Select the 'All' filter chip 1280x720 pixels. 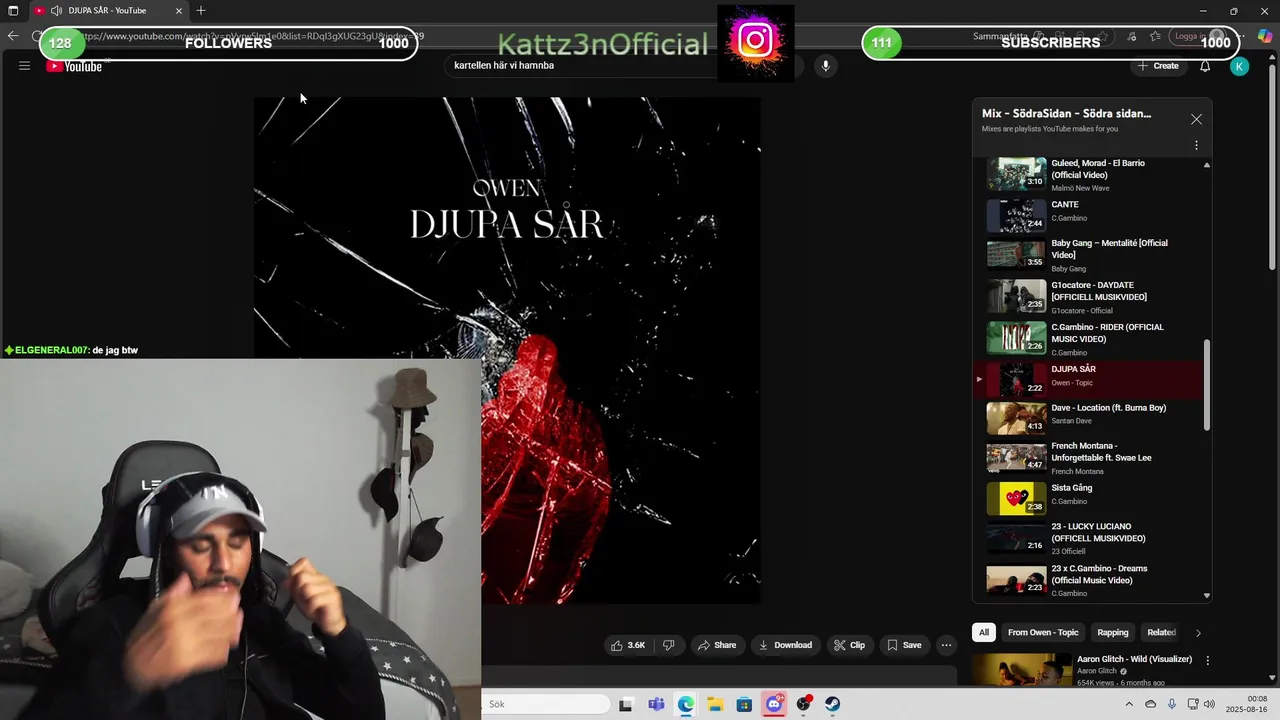click(x=984, y=632)
